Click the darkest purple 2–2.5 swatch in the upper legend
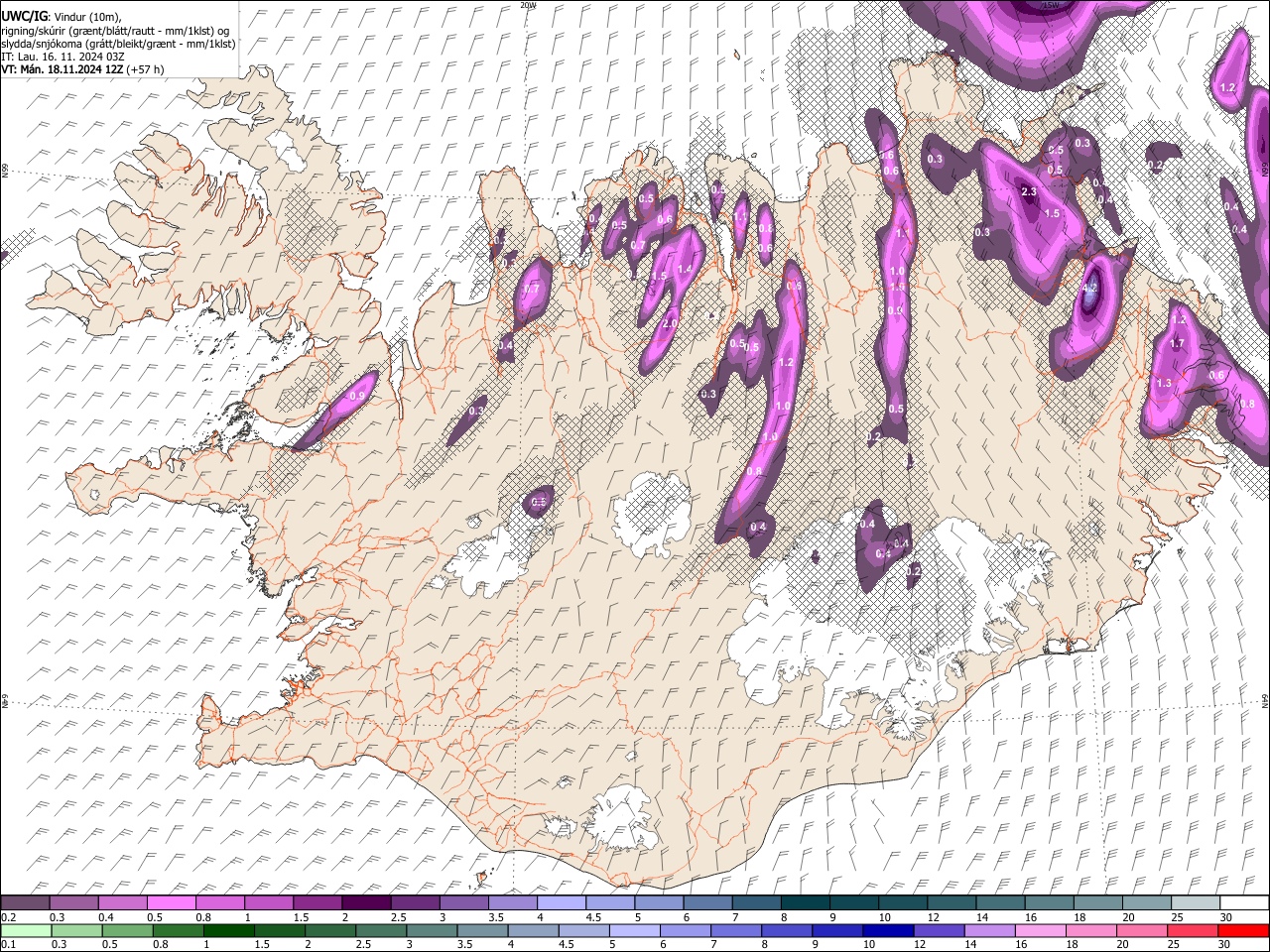The width and height of the screenshot is (1270, 952). (x=365, y=903)
